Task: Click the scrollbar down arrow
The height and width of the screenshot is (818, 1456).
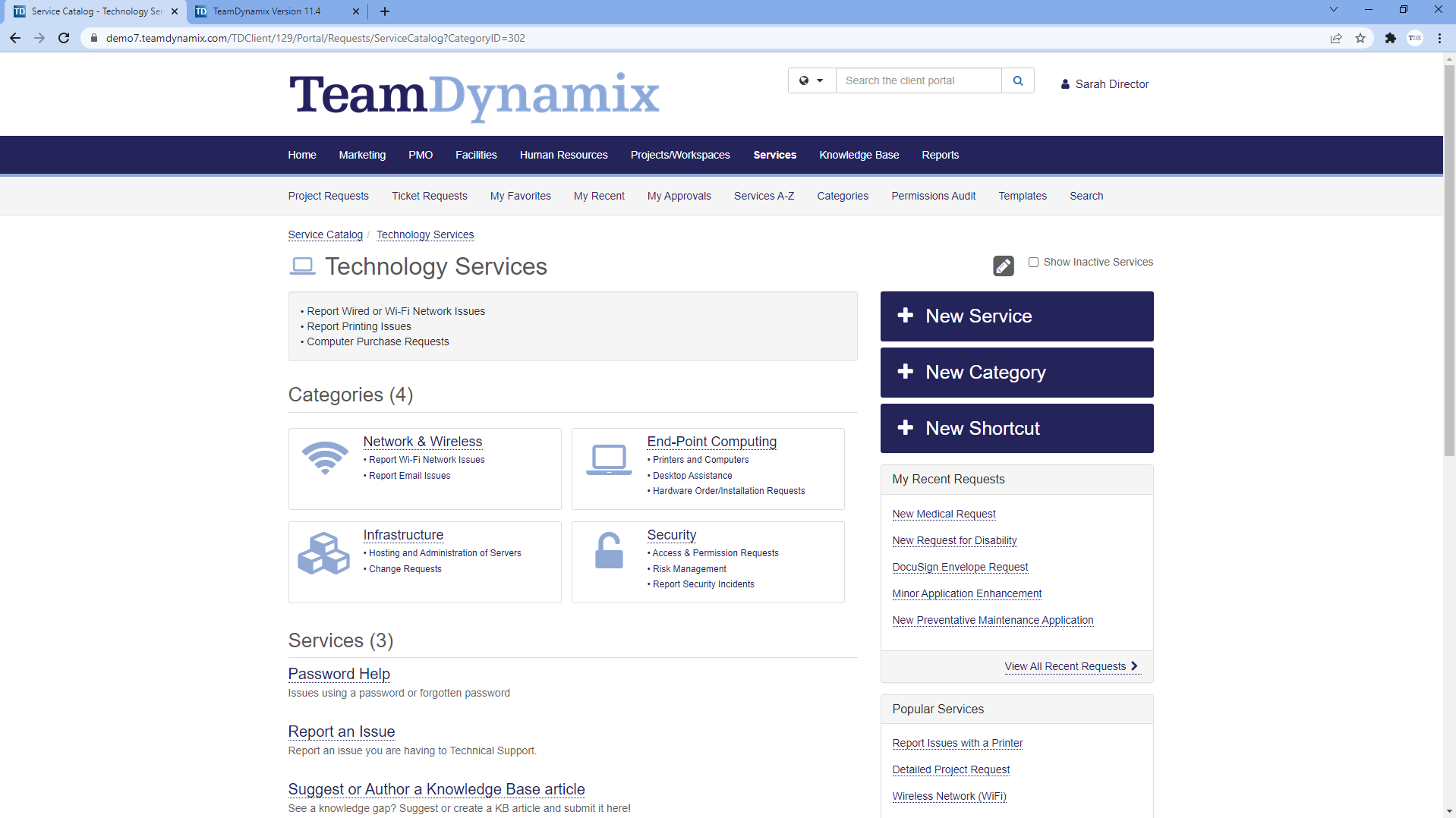Action: pyautogui.click(x=1449, y=810)
